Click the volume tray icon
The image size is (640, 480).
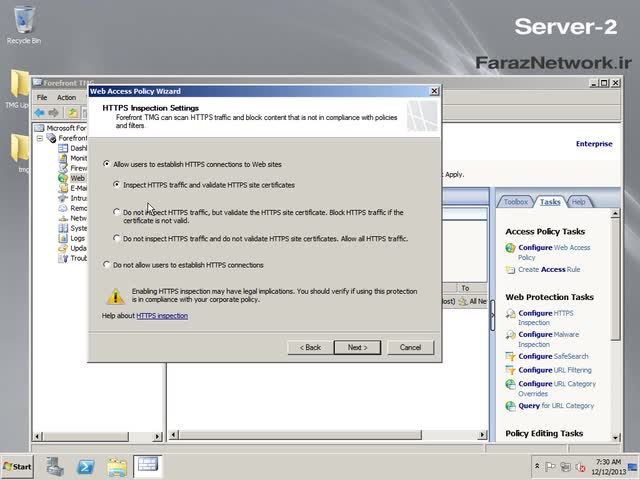pyautogui.click(x=580, y=467)
